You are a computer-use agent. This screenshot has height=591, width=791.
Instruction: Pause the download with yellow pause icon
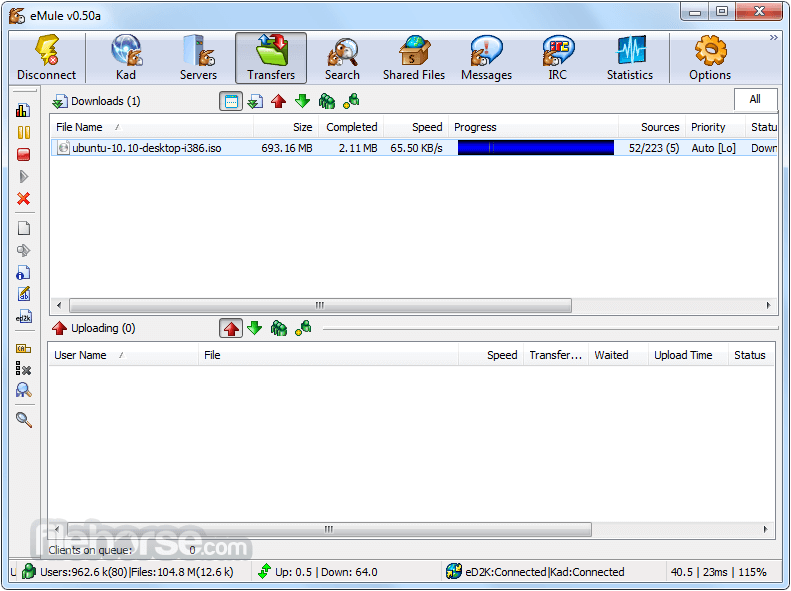pyautogui.click(x=23, y=132)
